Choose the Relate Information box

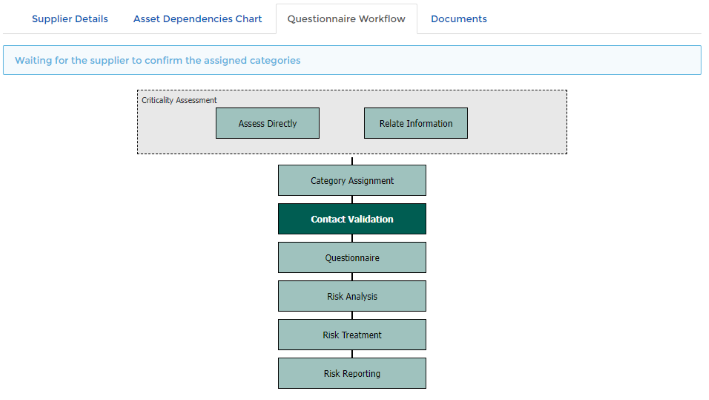click(416, 123)
